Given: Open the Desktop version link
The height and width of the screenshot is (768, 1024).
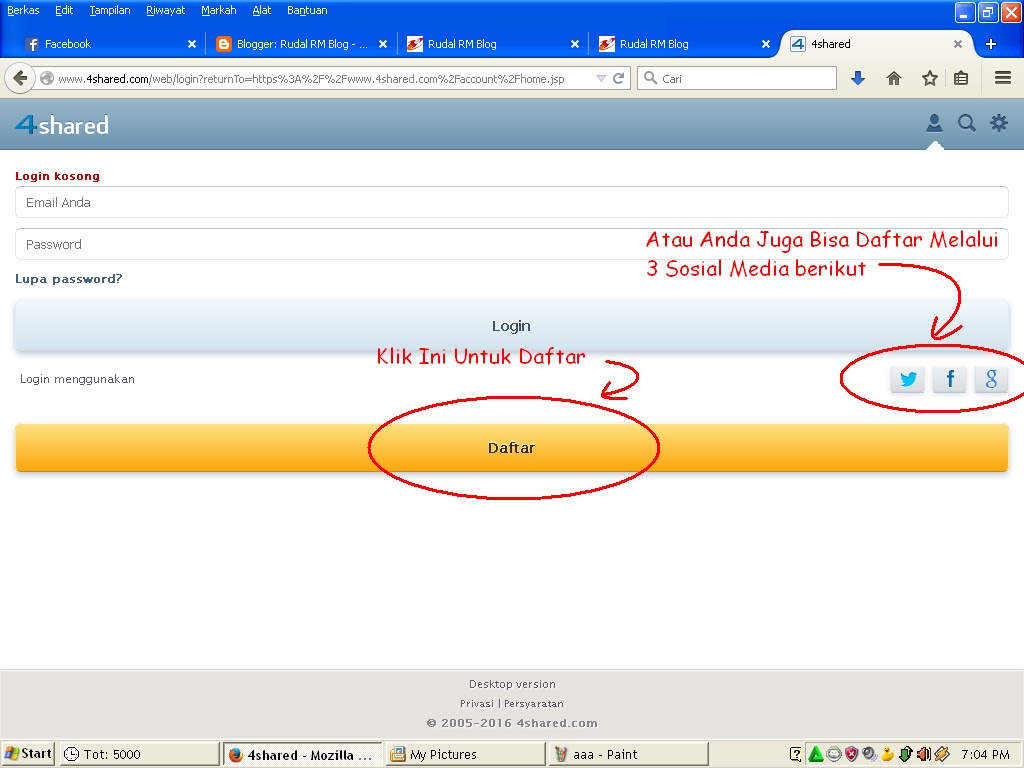Looking at the screenshot, I should click(x=512, y=684).
